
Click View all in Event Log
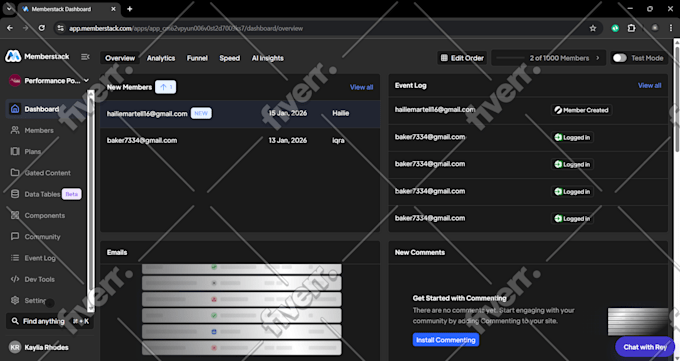(649, 85)
